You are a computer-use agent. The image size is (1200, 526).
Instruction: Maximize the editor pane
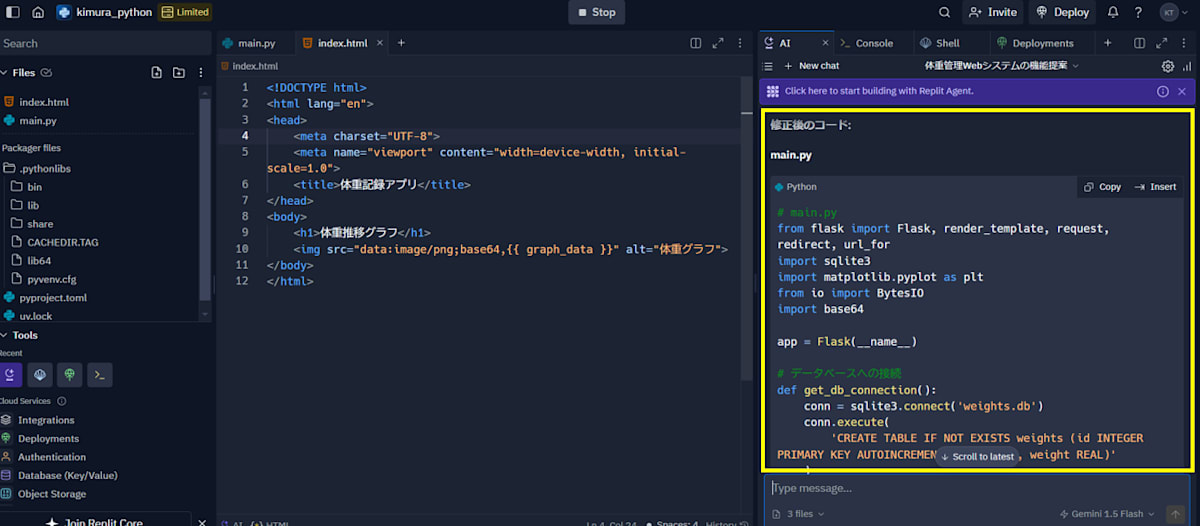tap(718, 43)
